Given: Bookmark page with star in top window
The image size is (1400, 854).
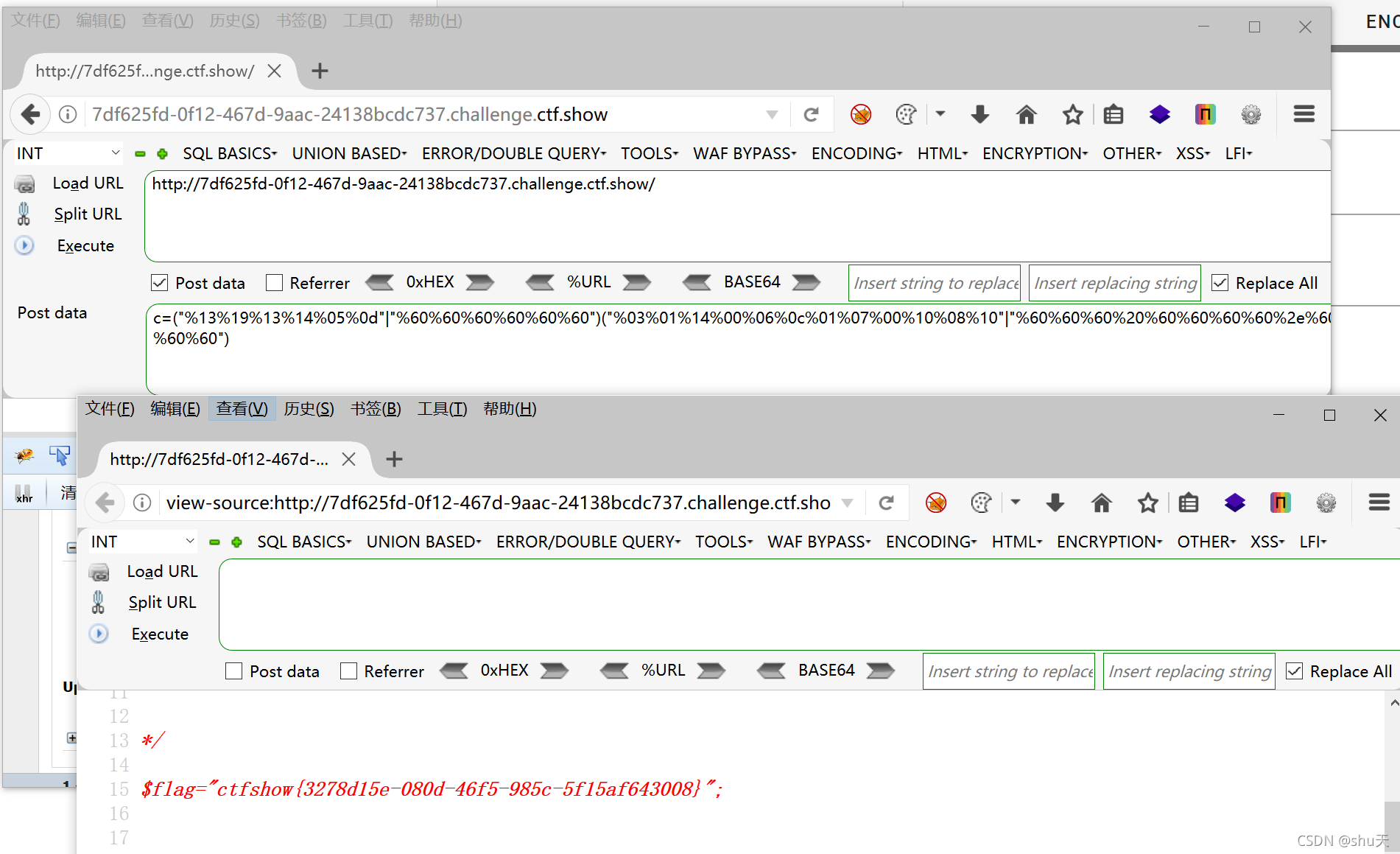Looking at the screenshot, I should (x=1072, y=114).
